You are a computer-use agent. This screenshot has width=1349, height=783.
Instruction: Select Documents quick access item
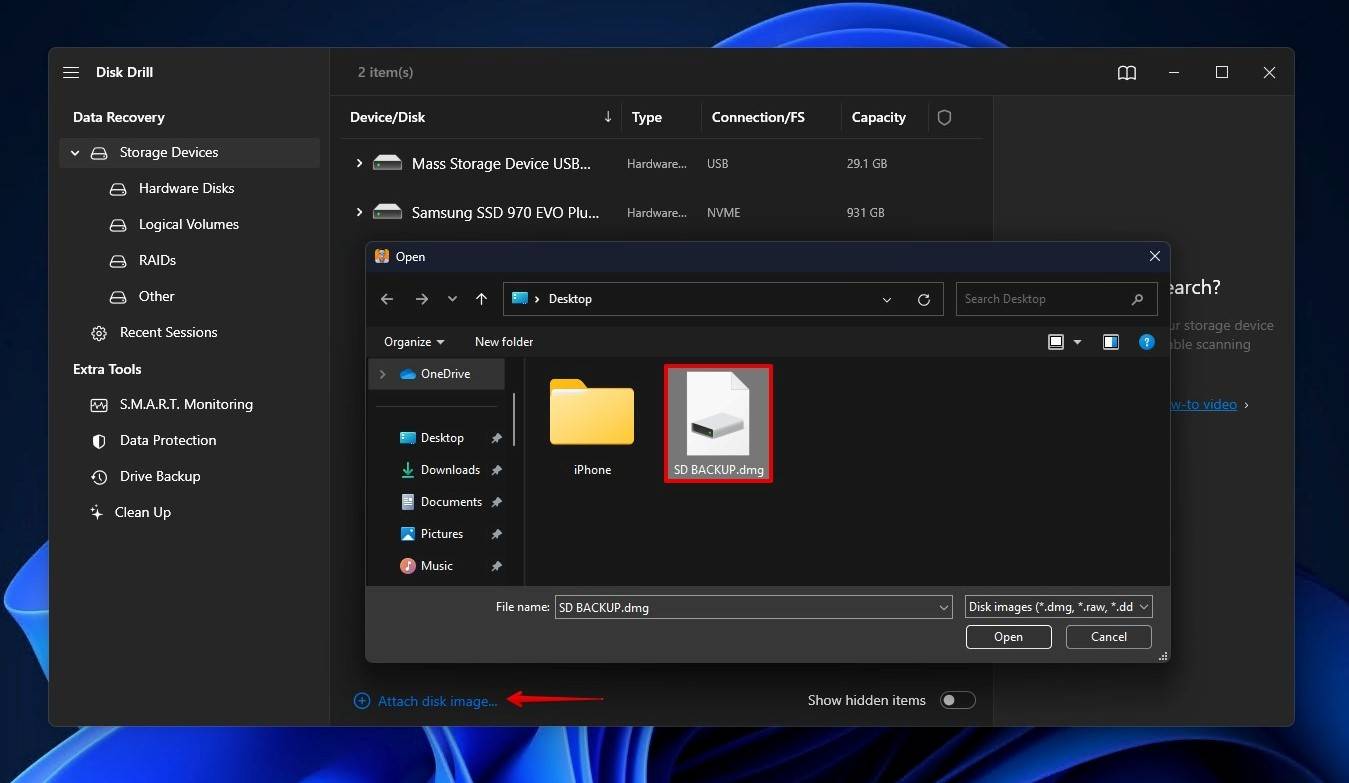[x=451, y=502]
